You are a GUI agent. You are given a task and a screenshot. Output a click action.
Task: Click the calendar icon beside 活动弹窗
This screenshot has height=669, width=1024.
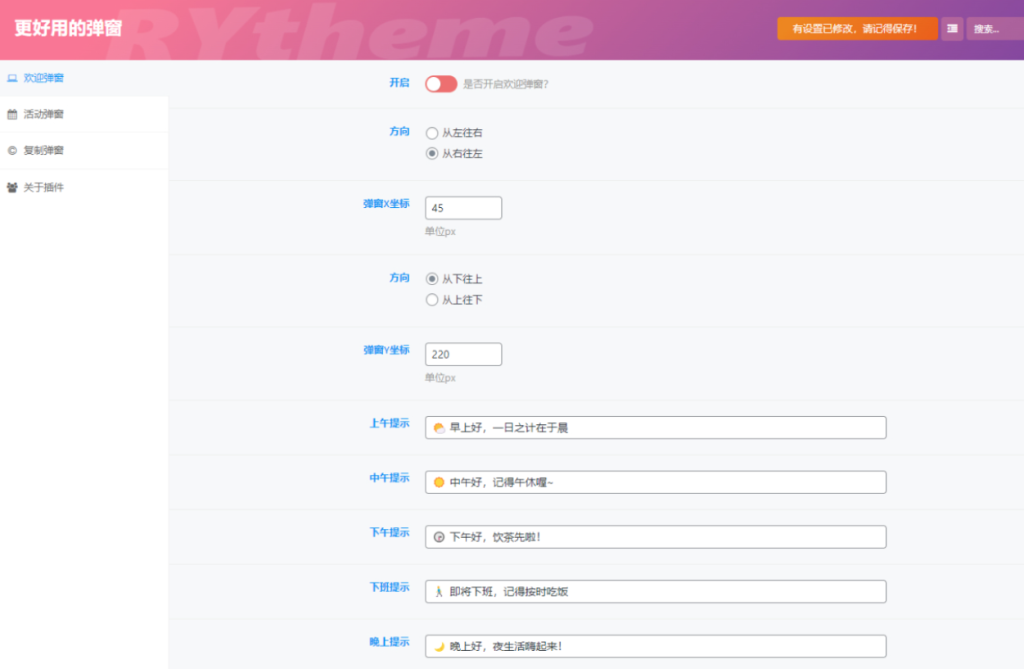click(12, 114)
